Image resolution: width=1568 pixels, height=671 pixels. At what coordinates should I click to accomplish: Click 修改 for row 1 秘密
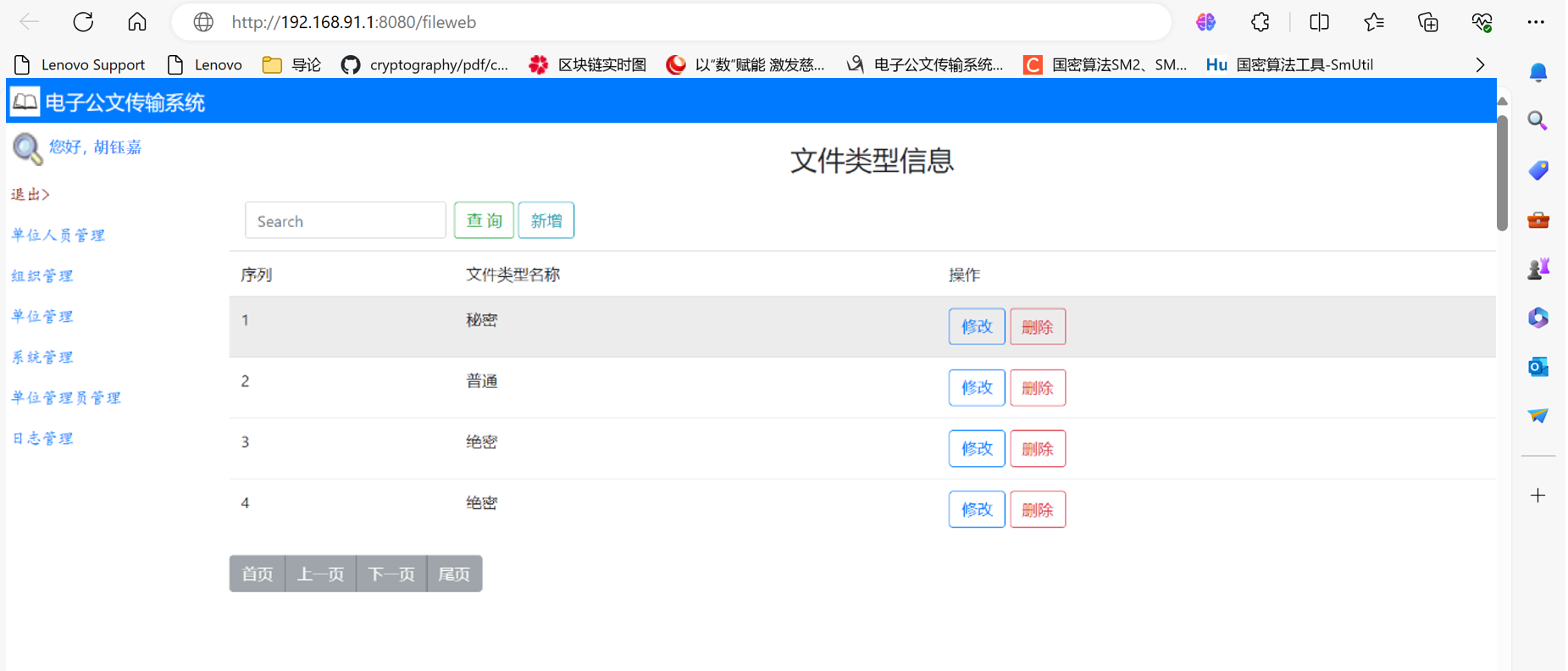[977, 326]
